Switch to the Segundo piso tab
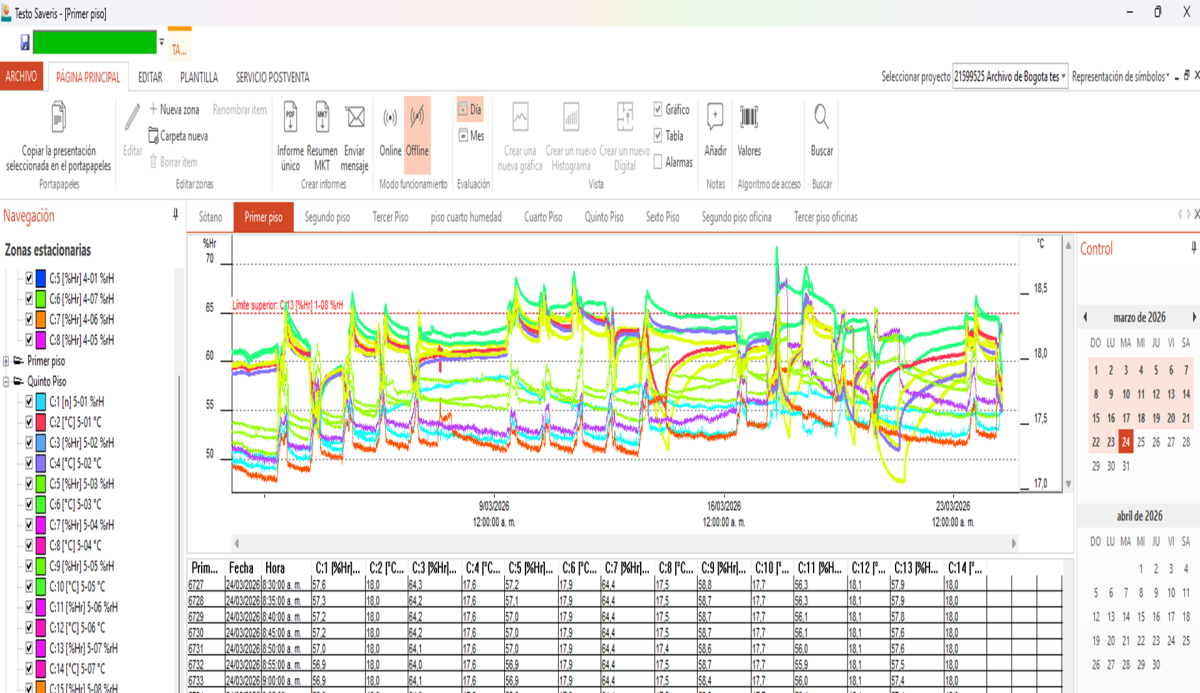The image size is (1200, 693). 327,217
